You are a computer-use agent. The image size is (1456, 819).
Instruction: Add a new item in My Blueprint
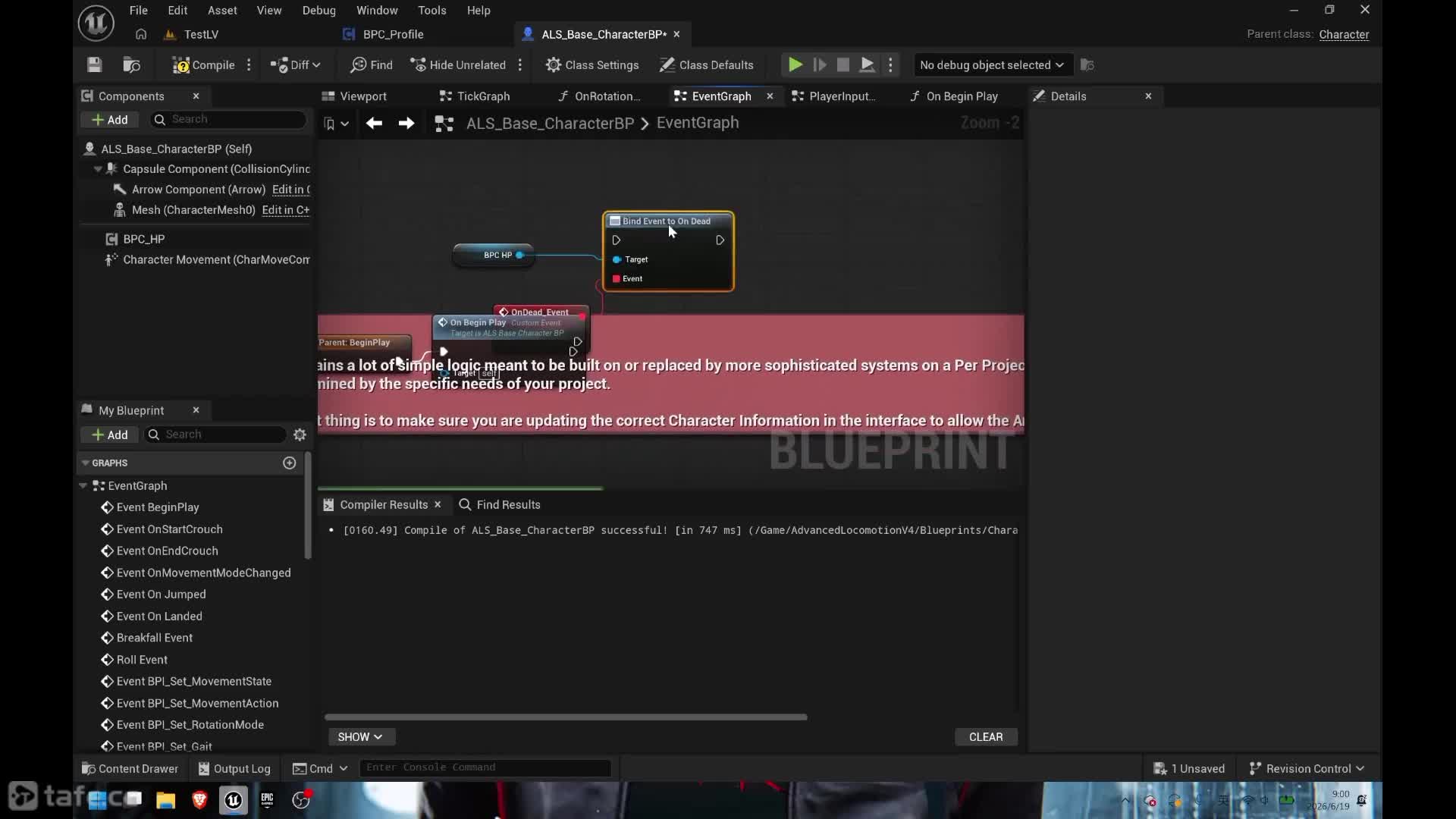(x=110, y=435)
